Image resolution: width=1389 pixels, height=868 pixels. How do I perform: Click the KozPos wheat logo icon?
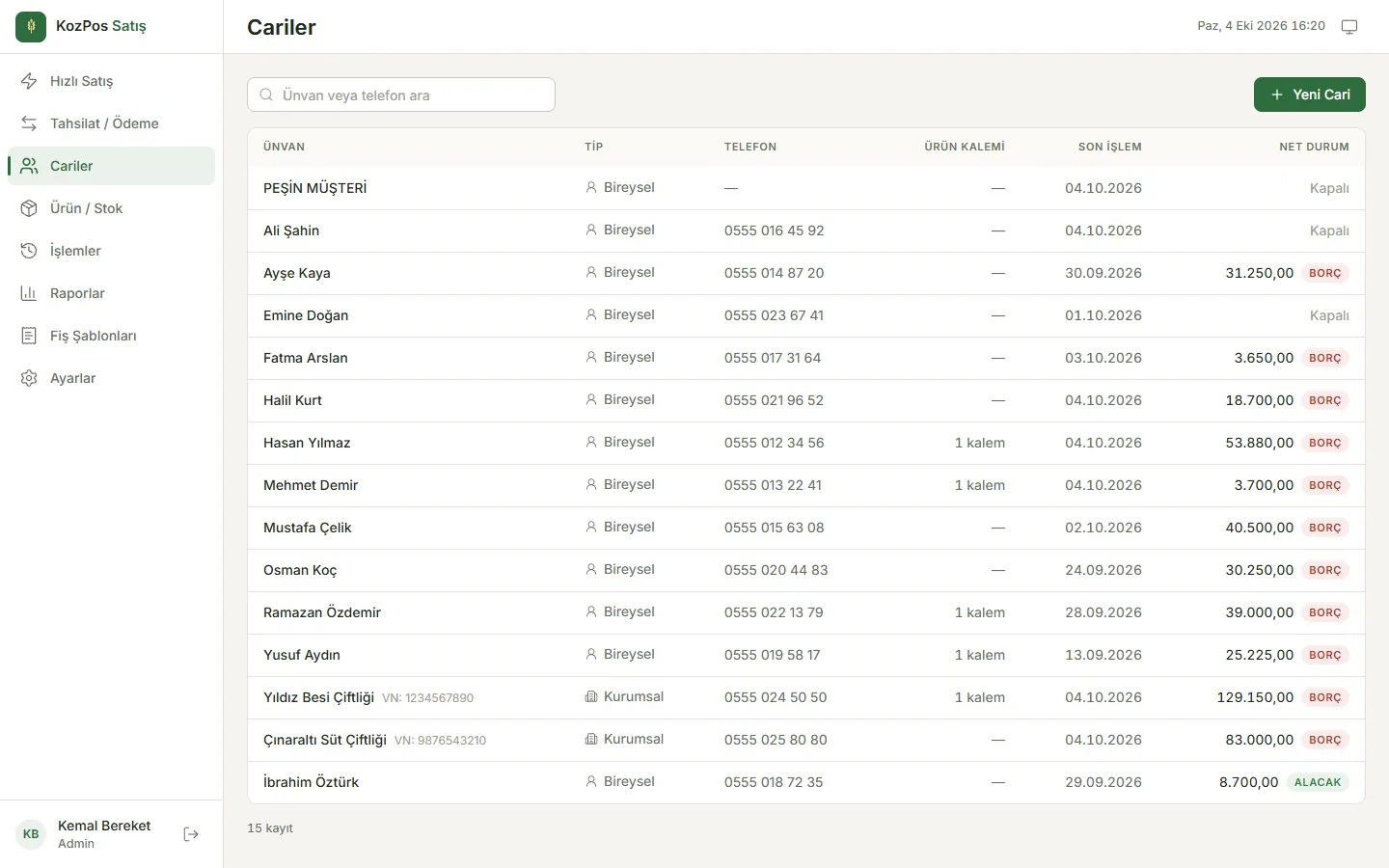[x=31, y=27]
